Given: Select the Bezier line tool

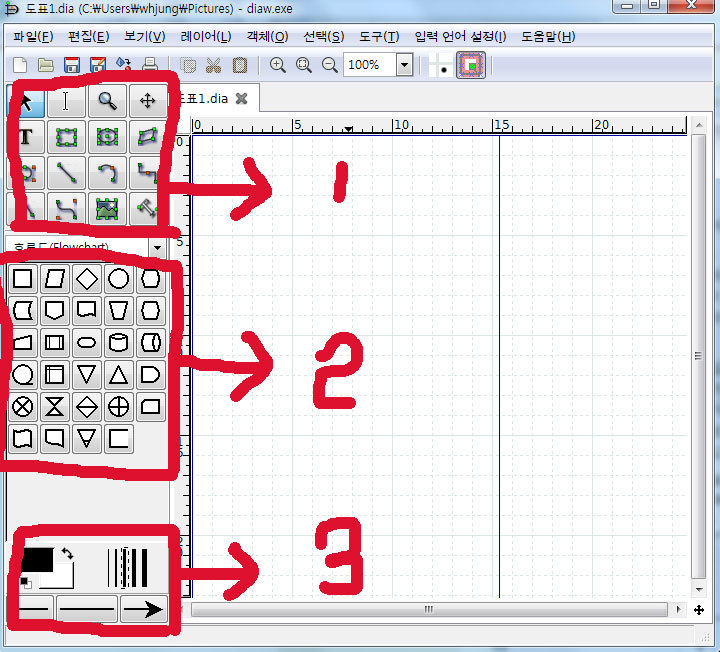Looking at the screenshot, I should click(x=66, y=209).
